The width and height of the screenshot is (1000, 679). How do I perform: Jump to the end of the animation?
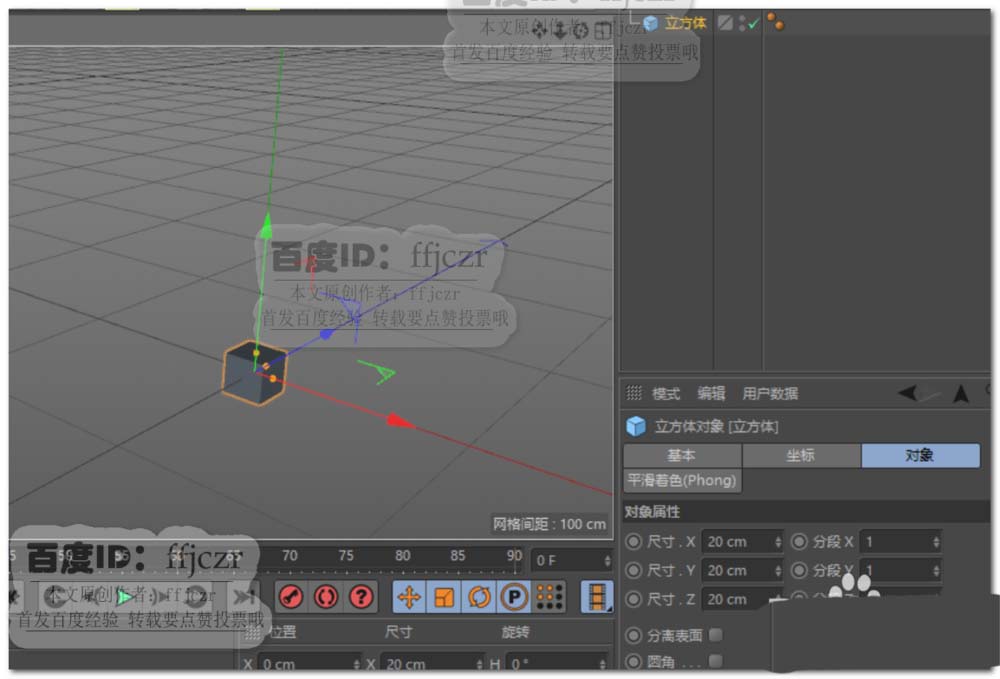tap(243, 597)
